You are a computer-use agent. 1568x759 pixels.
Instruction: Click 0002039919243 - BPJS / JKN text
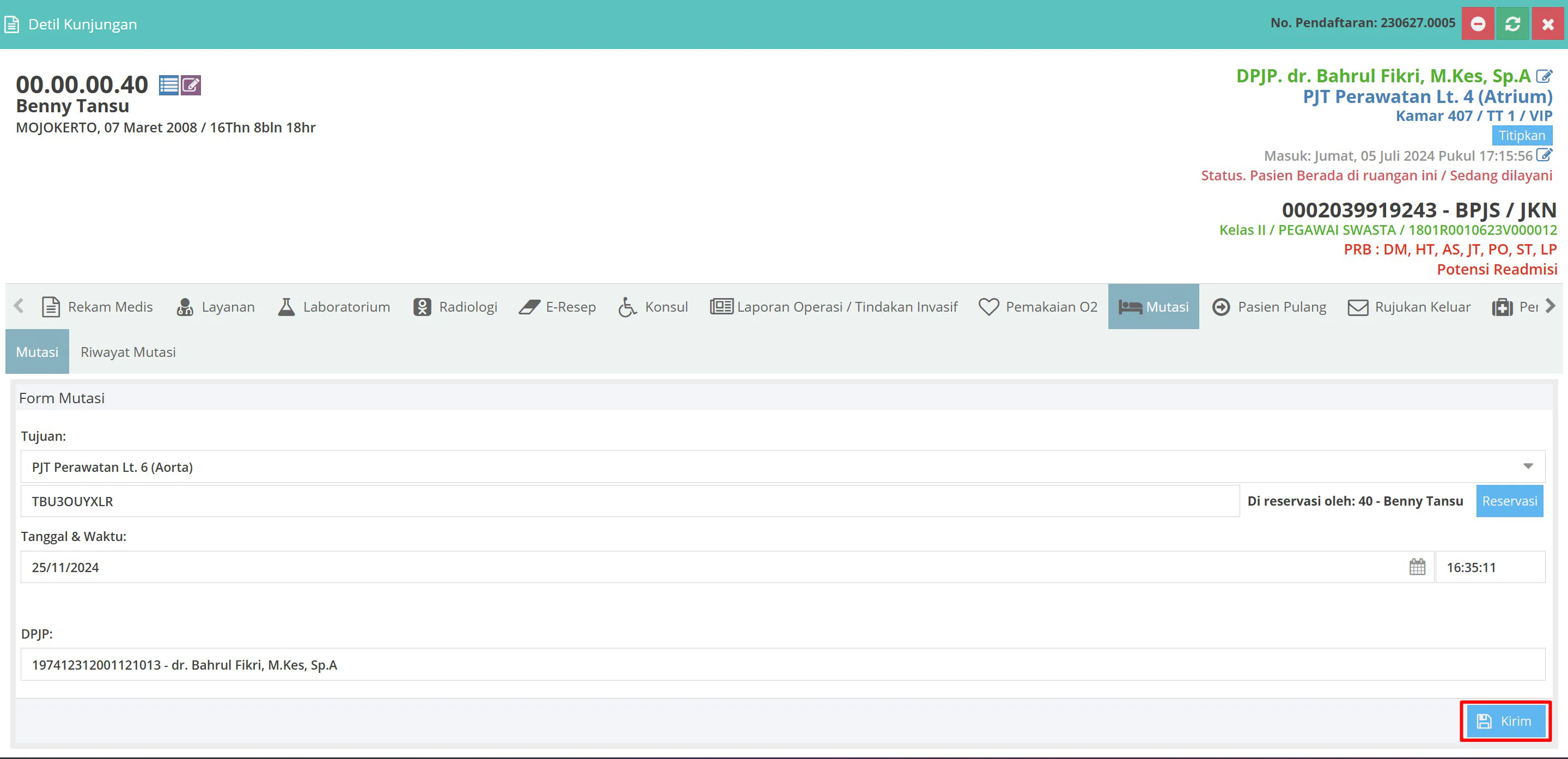point(1419,210)
